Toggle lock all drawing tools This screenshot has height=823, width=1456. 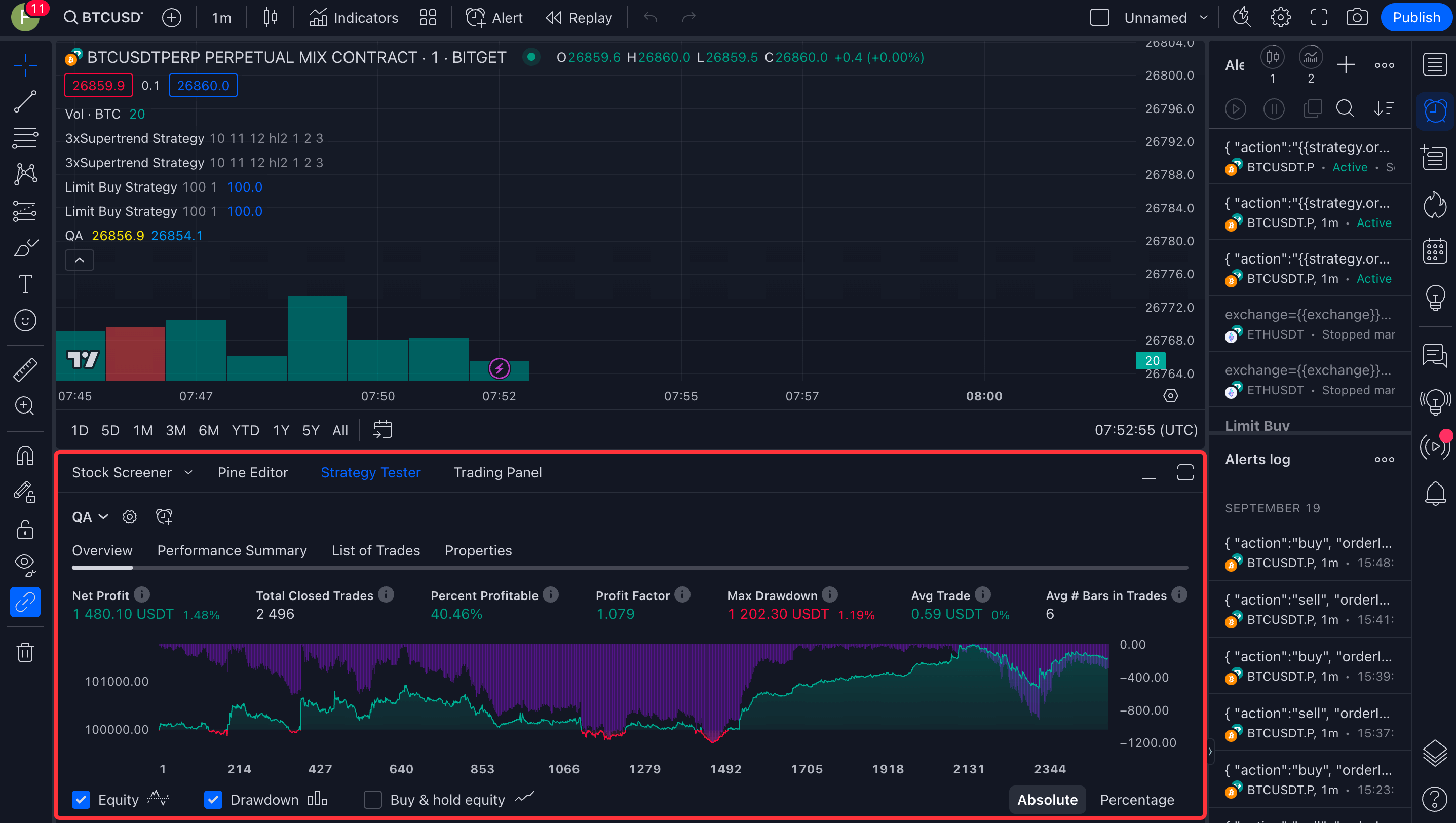25,529
